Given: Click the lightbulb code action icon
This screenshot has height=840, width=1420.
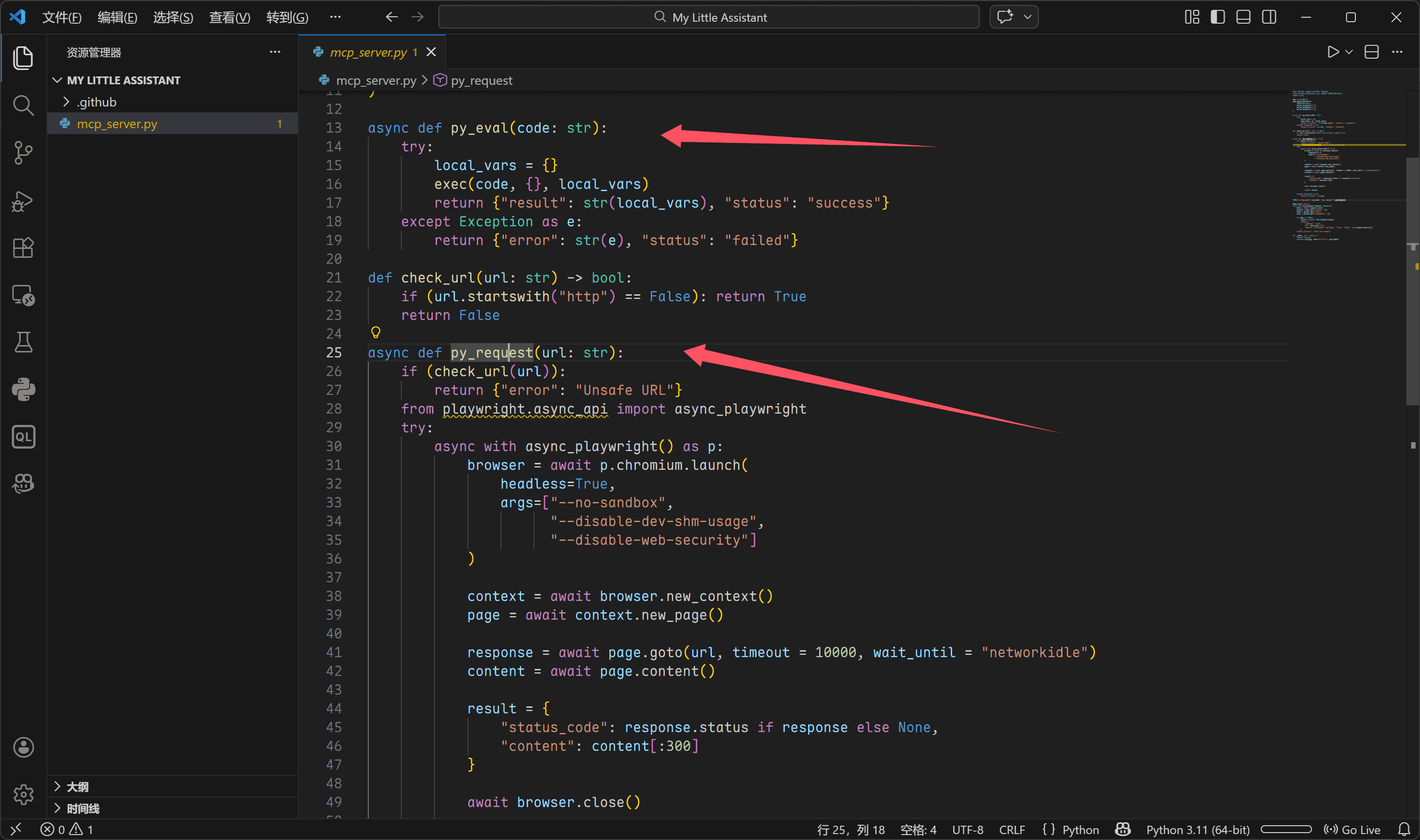Looking at the screenshot, I should [x=375, y=332].
